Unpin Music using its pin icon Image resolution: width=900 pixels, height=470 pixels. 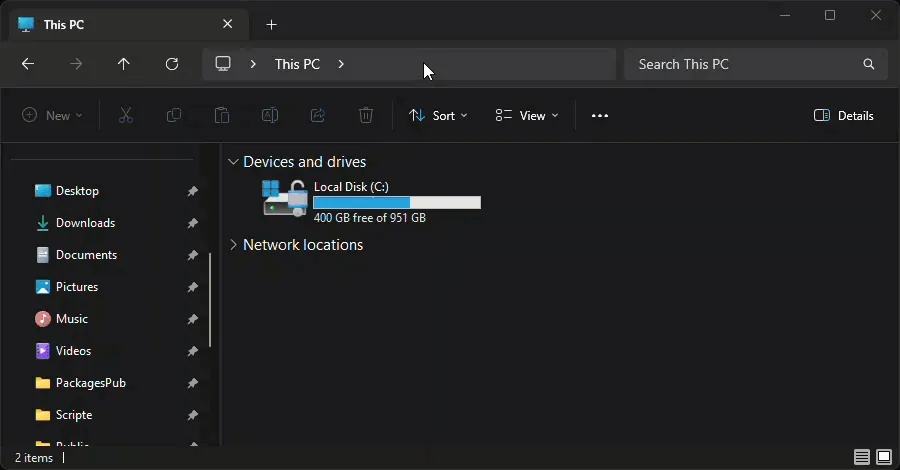192,318
